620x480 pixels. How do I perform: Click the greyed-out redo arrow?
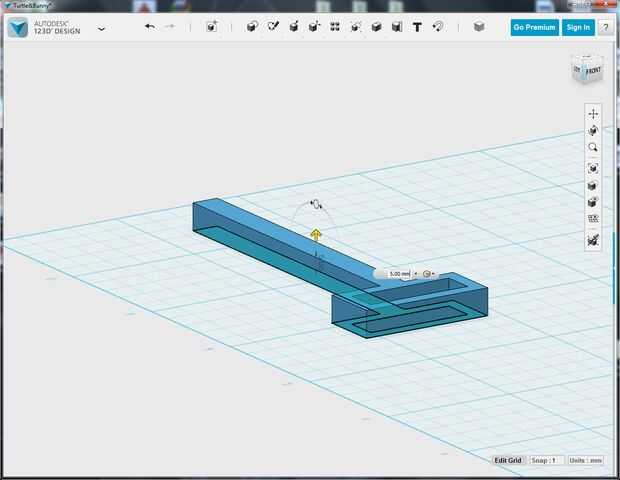[170, 26]
